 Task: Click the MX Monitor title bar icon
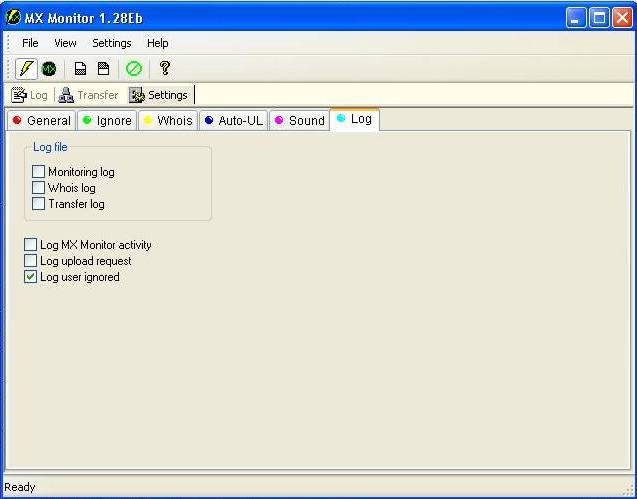tap(13, 17)
